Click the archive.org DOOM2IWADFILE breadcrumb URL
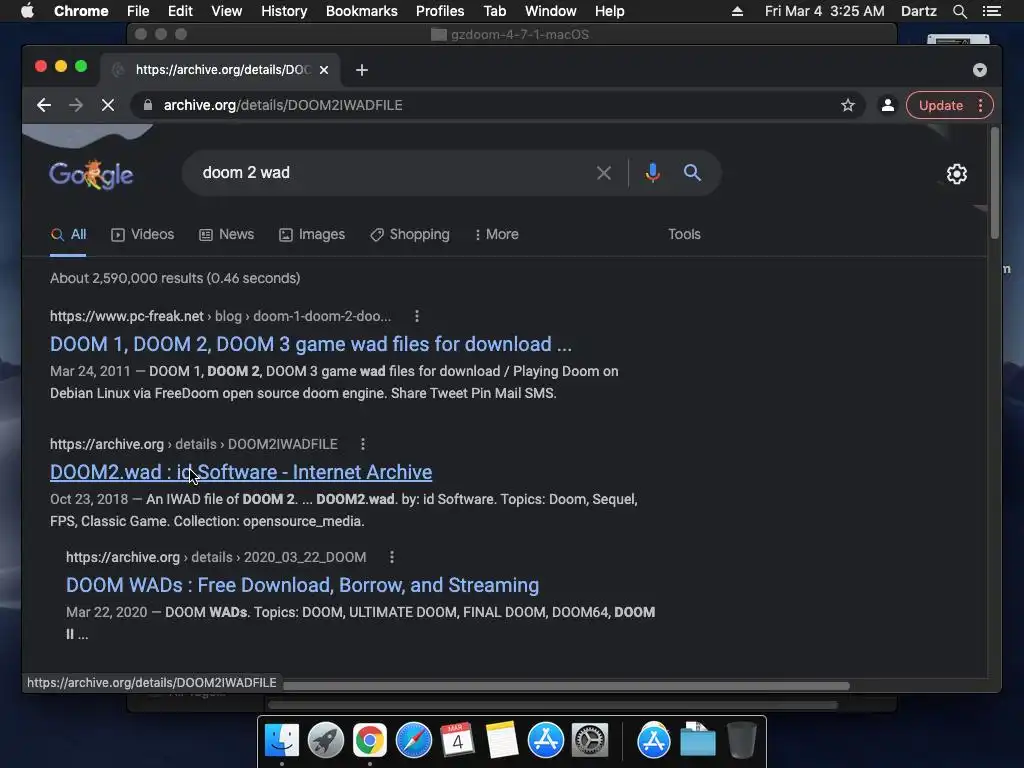The height and width of the screenshot is (768, 1024). click(194, 444)
